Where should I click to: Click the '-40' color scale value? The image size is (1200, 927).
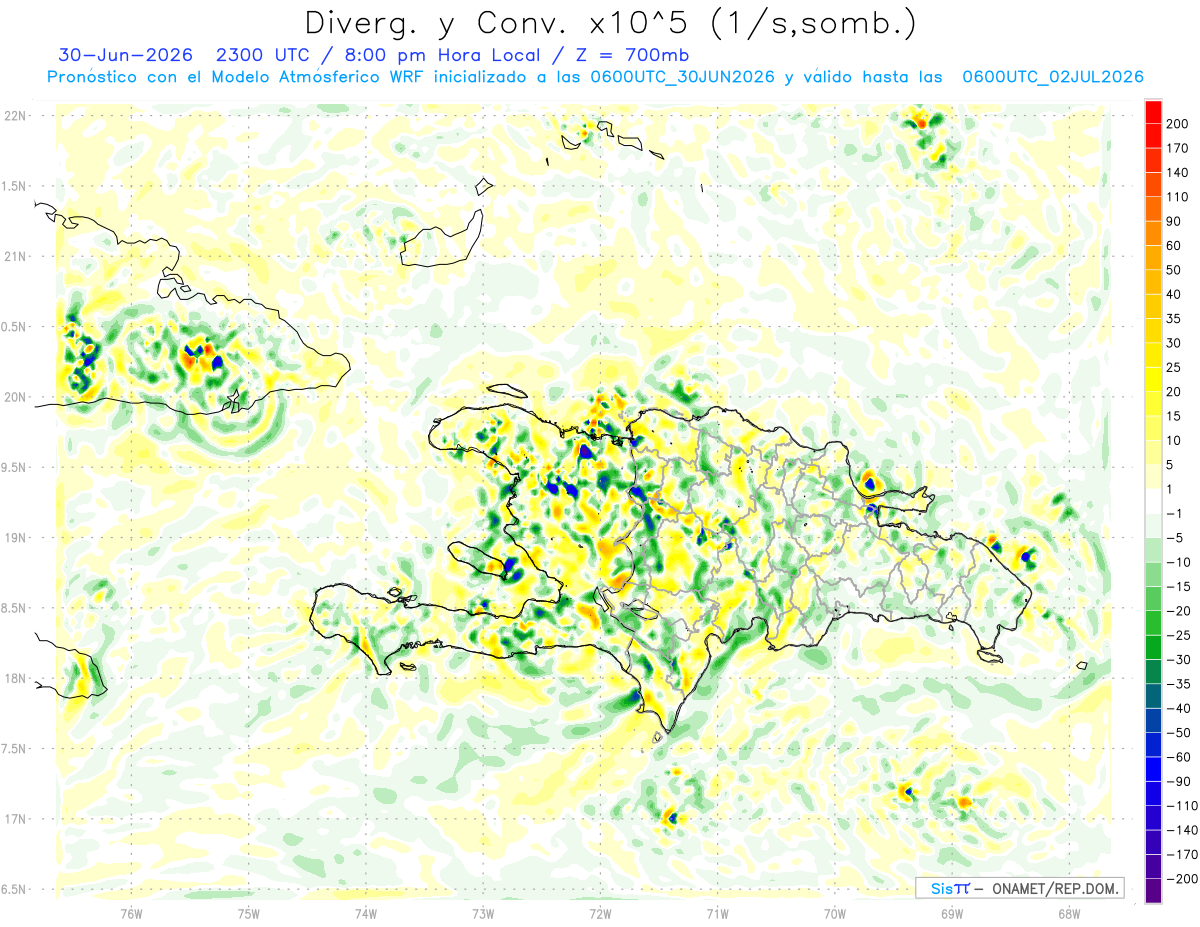(1178, 708)
